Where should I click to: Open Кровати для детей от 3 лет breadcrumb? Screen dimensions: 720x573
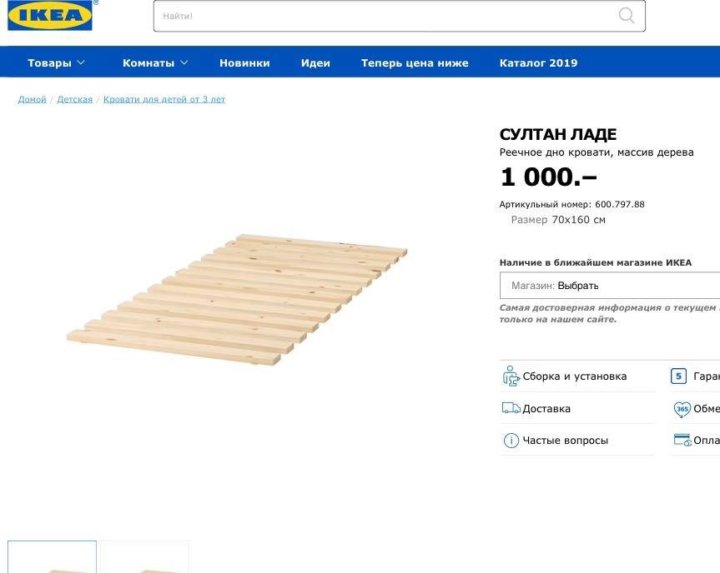(164, 99)
